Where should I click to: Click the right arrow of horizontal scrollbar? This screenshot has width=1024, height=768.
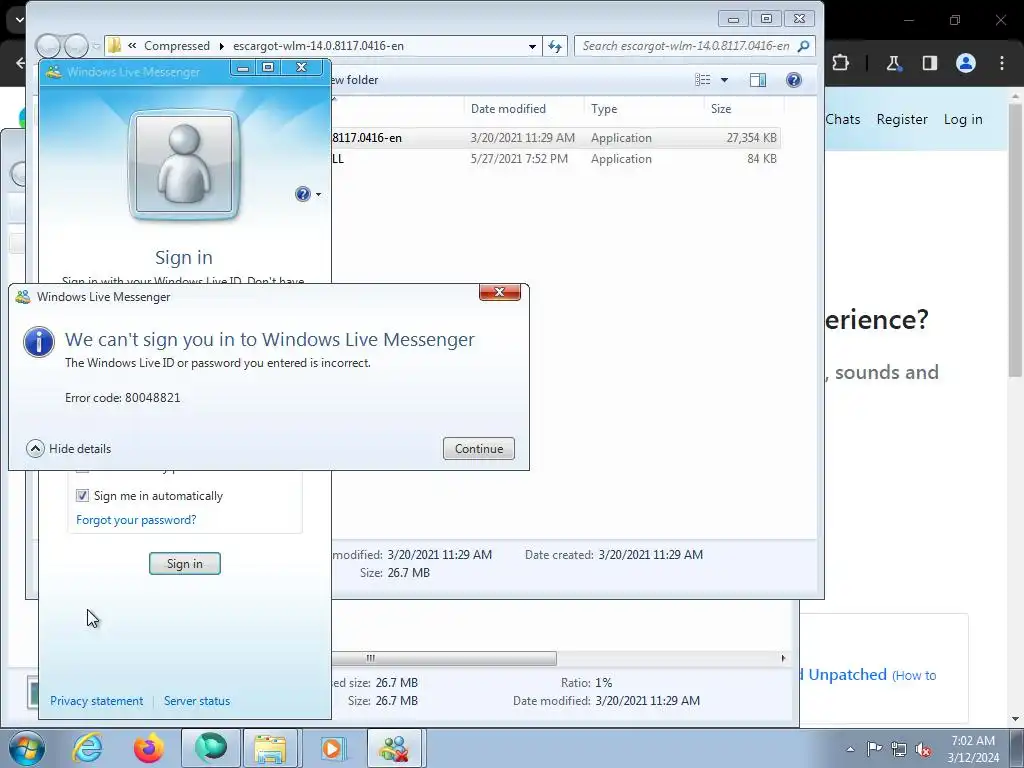[783, 658]
